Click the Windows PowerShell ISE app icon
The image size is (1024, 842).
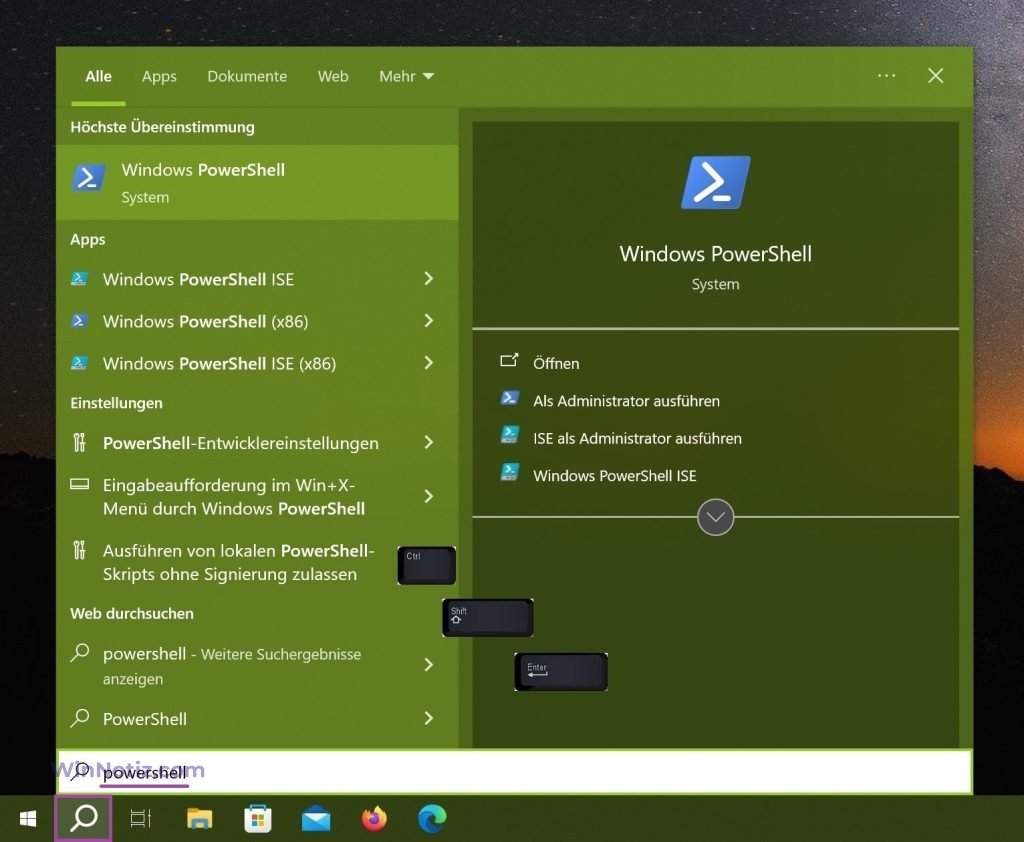pyautogui.click(x=80, y=279)
